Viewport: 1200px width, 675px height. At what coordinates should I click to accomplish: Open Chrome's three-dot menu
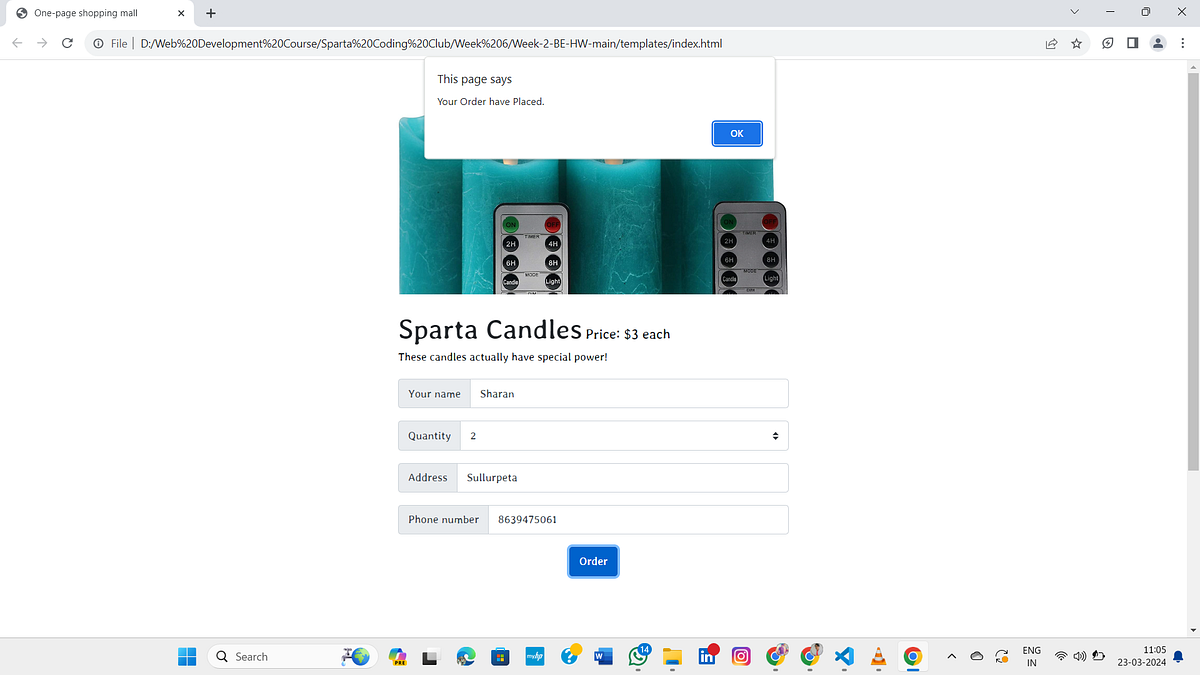[x=1183, y=43]
